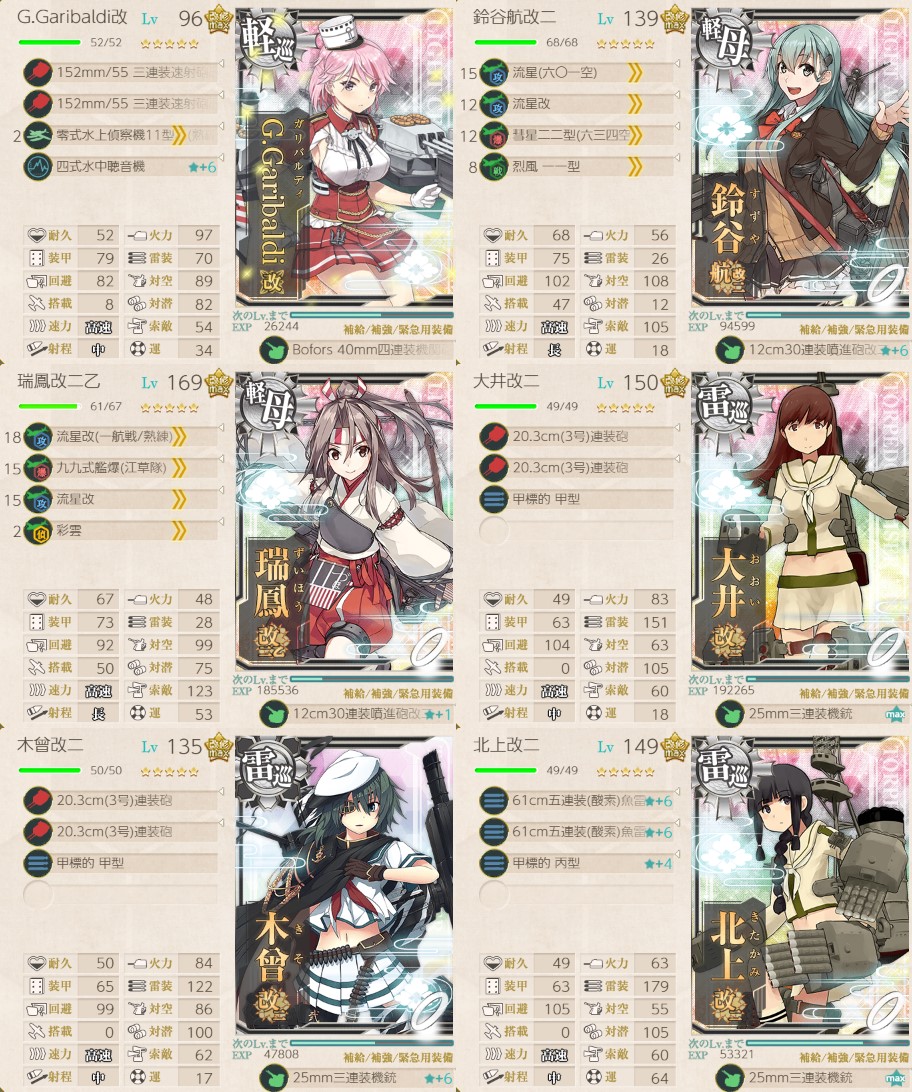Click the empty fourth equipment slot of 大井改二
Image resolution: width=912 pixels, height=1092 pixels.
[494, 531]
